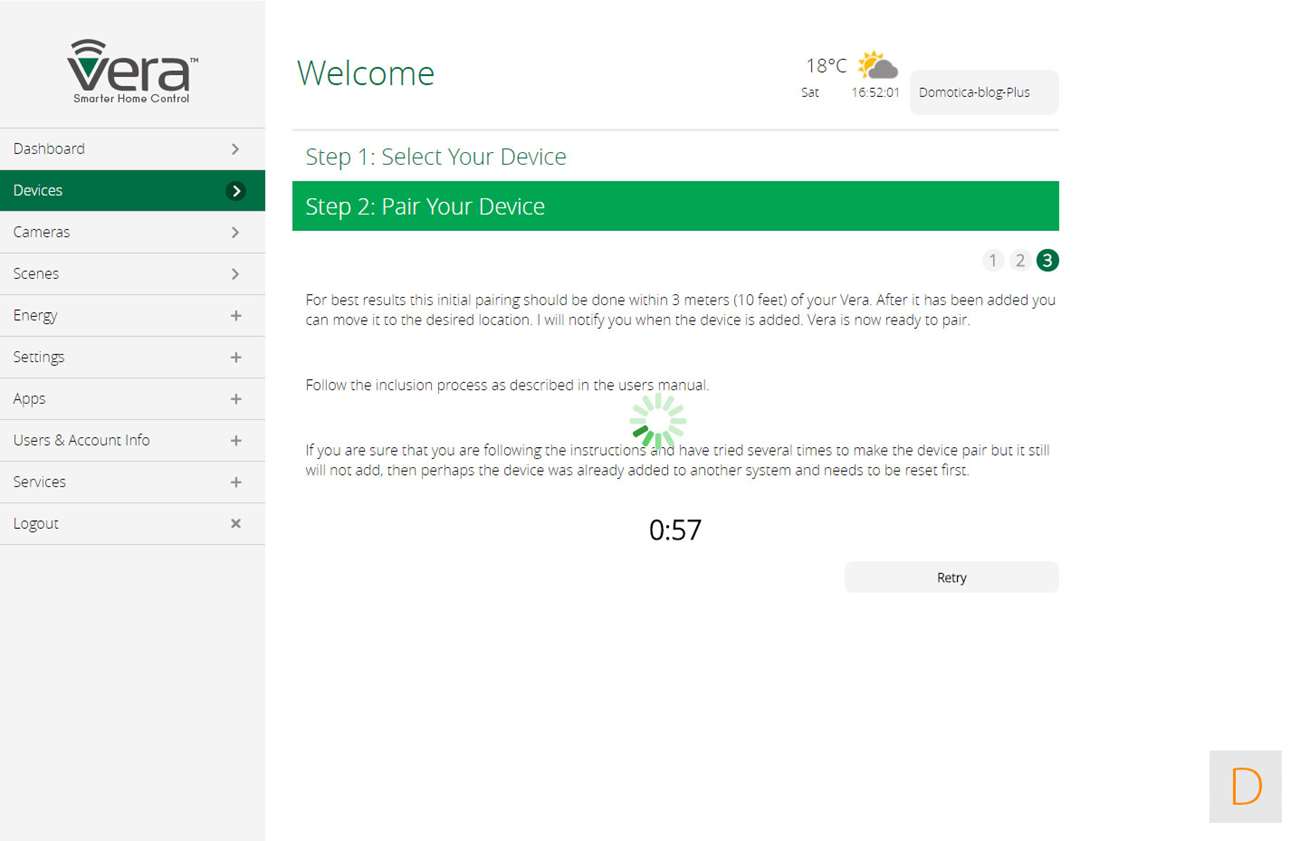Click the Vera Smarter Home Control logo
The height and width of the screenshot is (841, 1300).
tap(132, 71)
